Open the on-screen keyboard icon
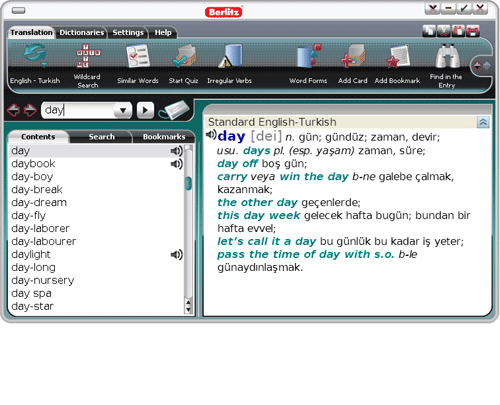Image resolution: width=500 pixels, height=405 pixels. 174,110
